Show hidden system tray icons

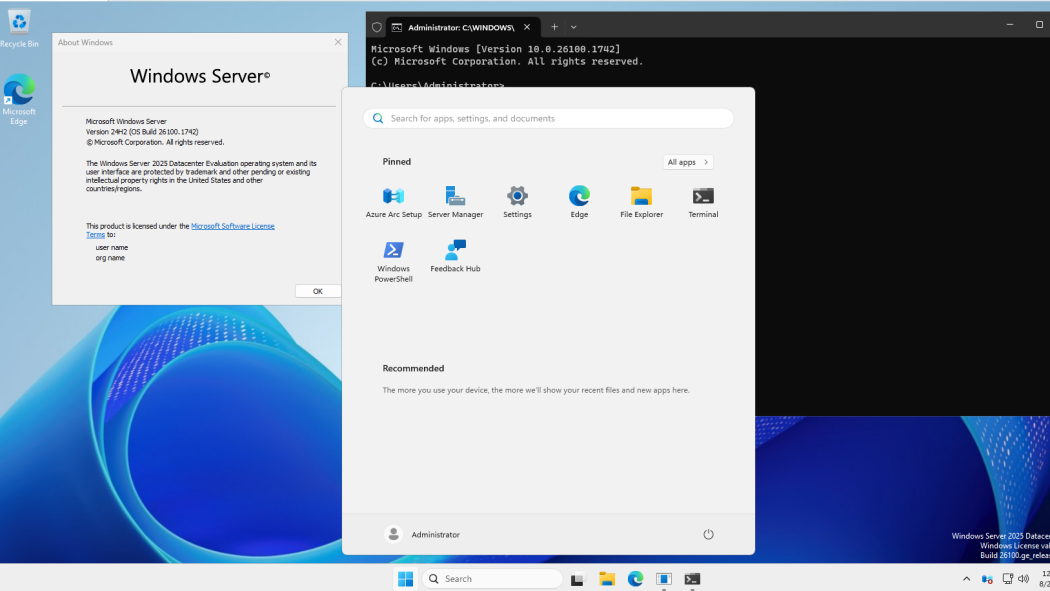pos(966,579)
